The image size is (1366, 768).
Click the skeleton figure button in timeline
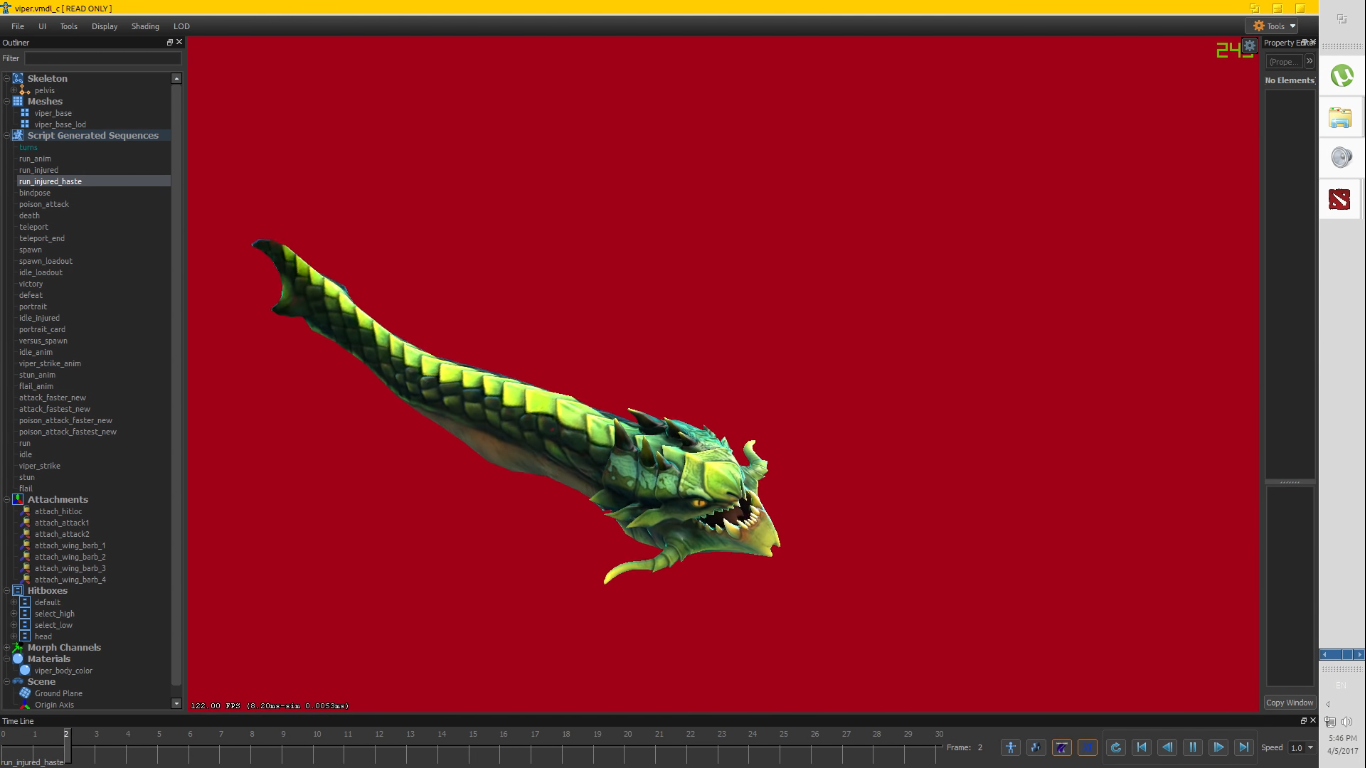point(1011,747)
